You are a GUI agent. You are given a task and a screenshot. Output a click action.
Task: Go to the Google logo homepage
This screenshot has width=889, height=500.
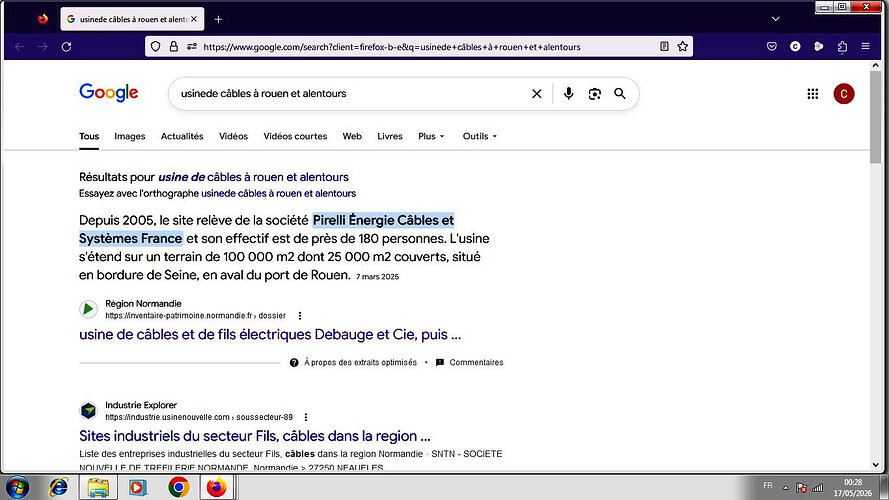point(108,92)
